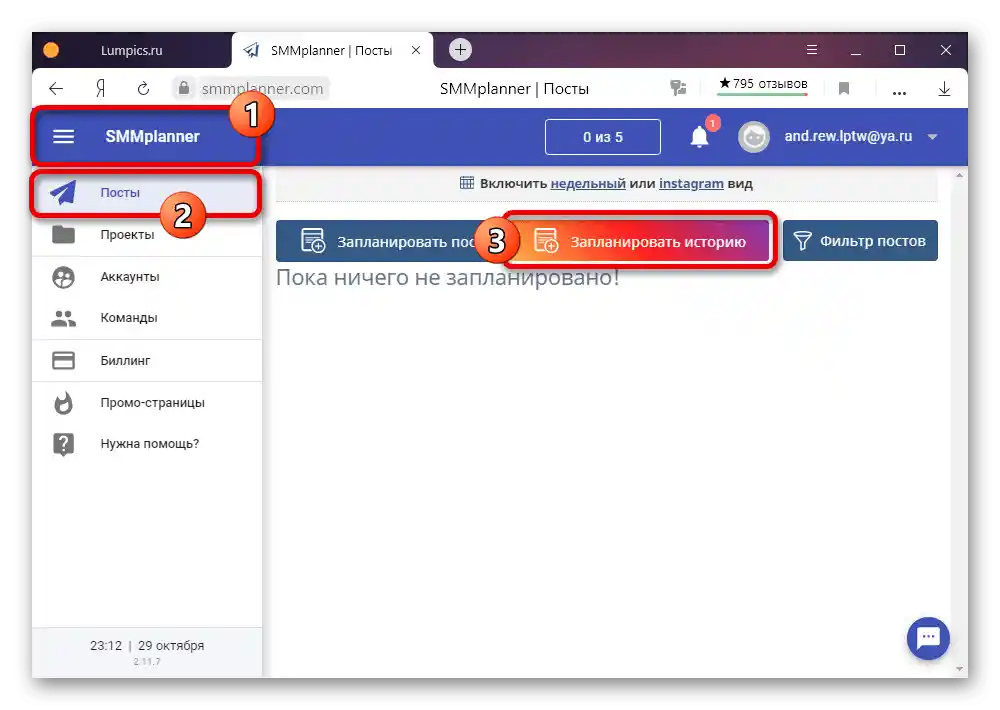1000x710 pixels.
Task: Open browser downloads
Action: click(x=945, y=89)
